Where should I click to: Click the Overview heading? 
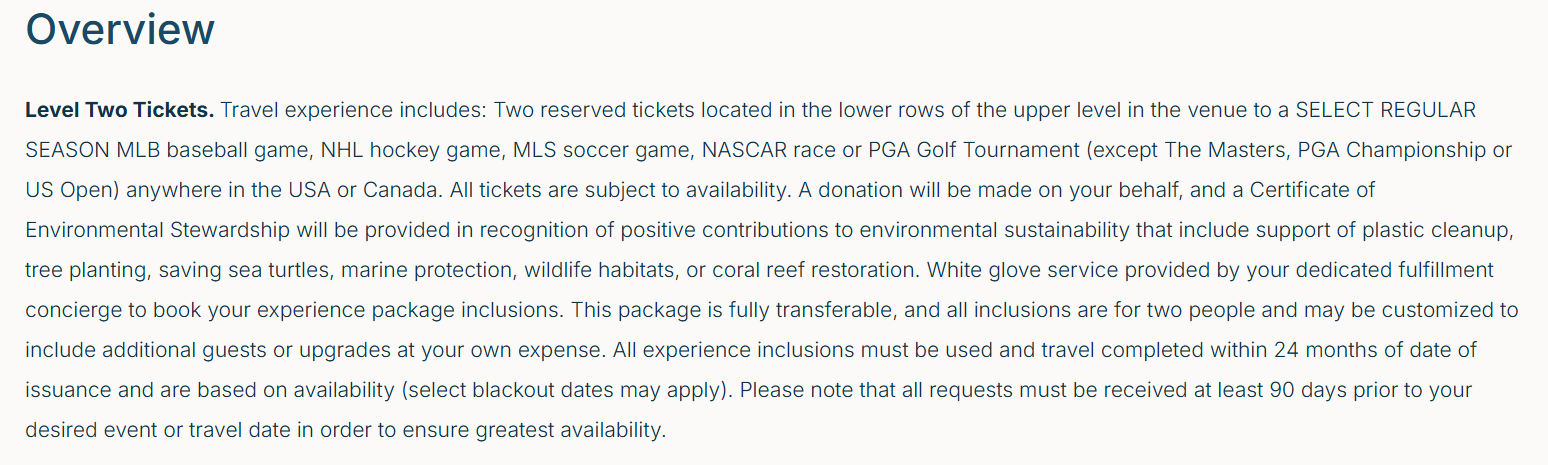(x=120, y=29)
